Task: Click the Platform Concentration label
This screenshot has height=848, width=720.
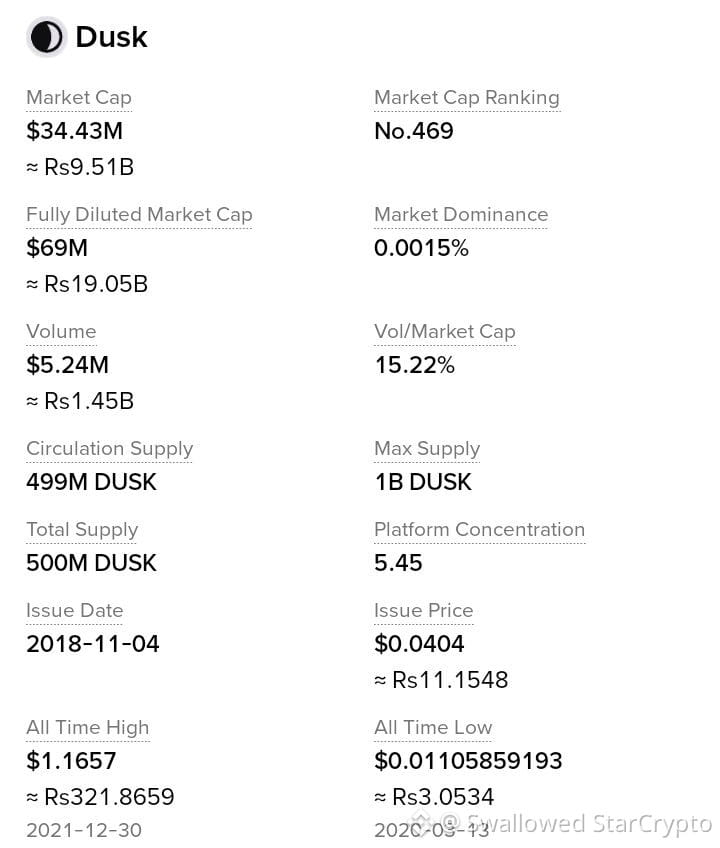Action: click(479, 529)
